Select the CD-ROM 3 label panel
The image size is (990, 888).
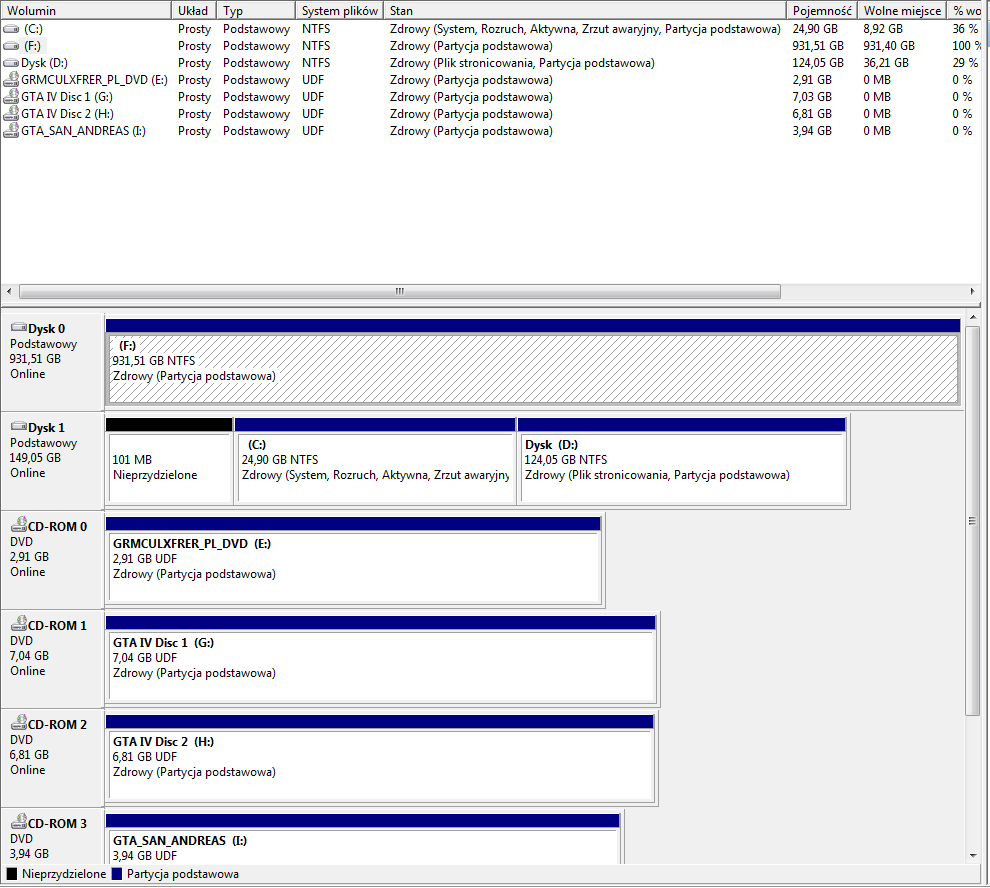tap(52, 836)
